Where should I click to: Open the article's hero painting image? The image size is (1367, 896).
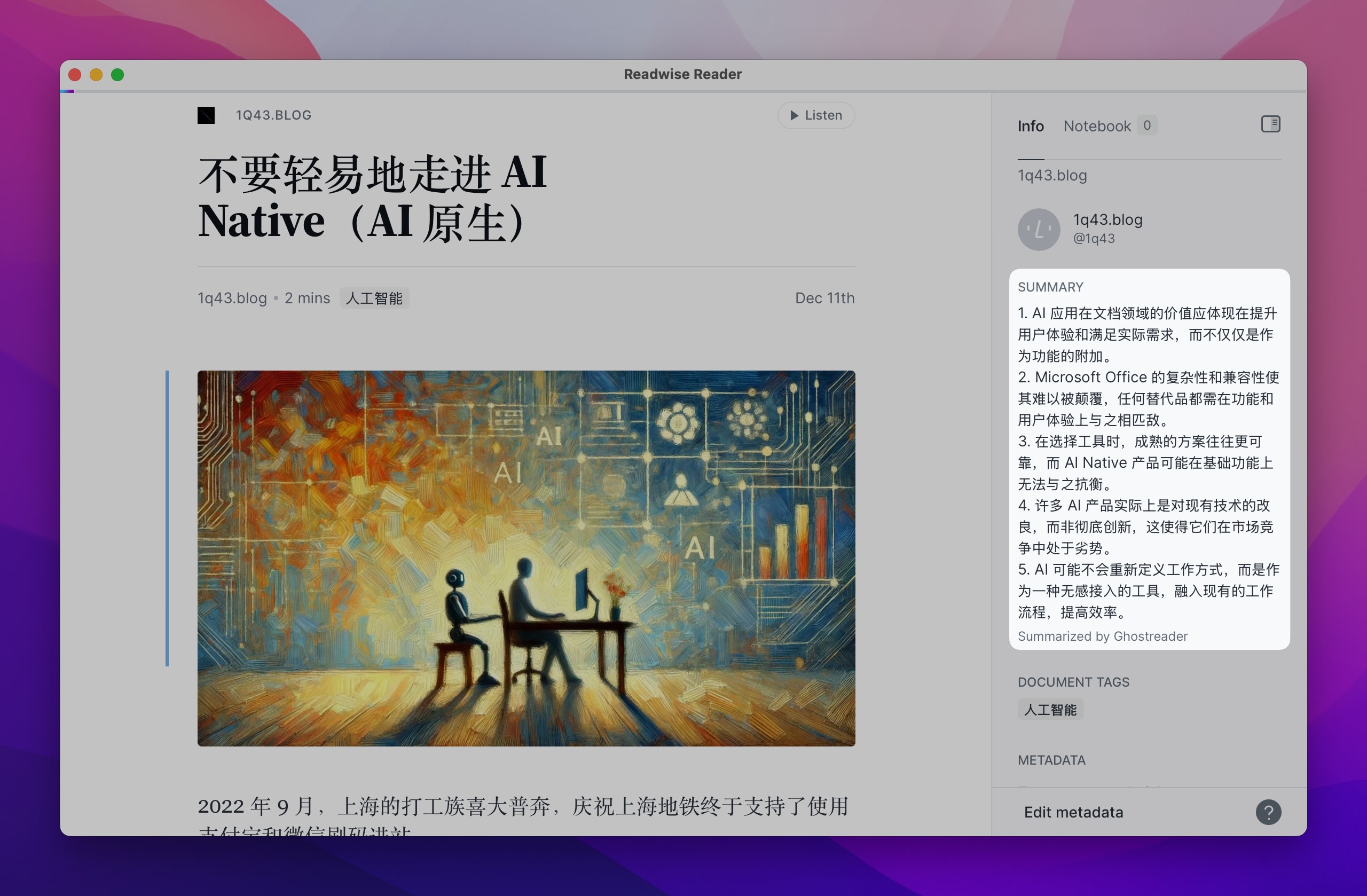[x=526, y=559]
